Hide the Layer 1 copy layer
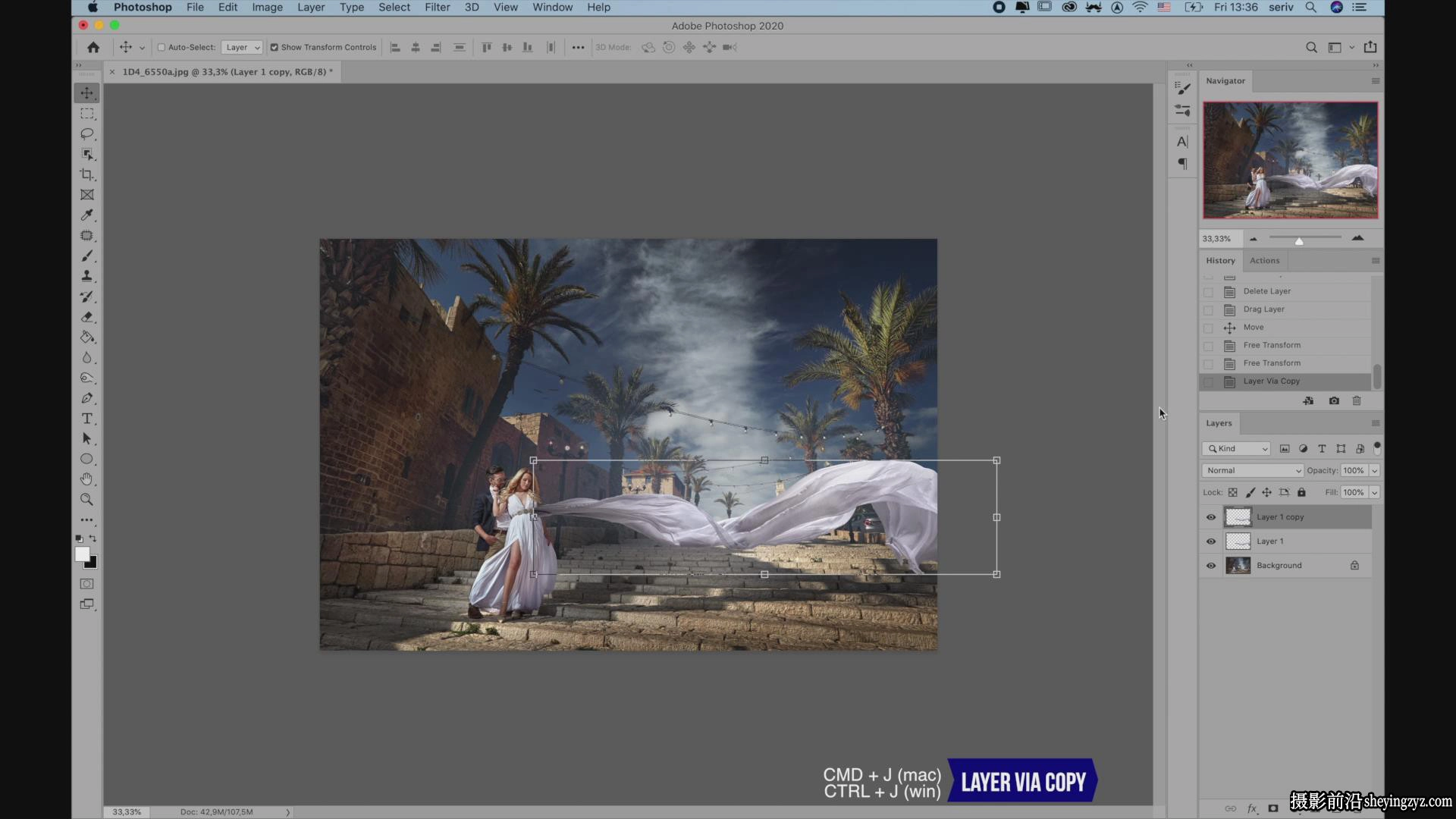Viewport: 1456px width, 819px height. tap(1211, 517)
